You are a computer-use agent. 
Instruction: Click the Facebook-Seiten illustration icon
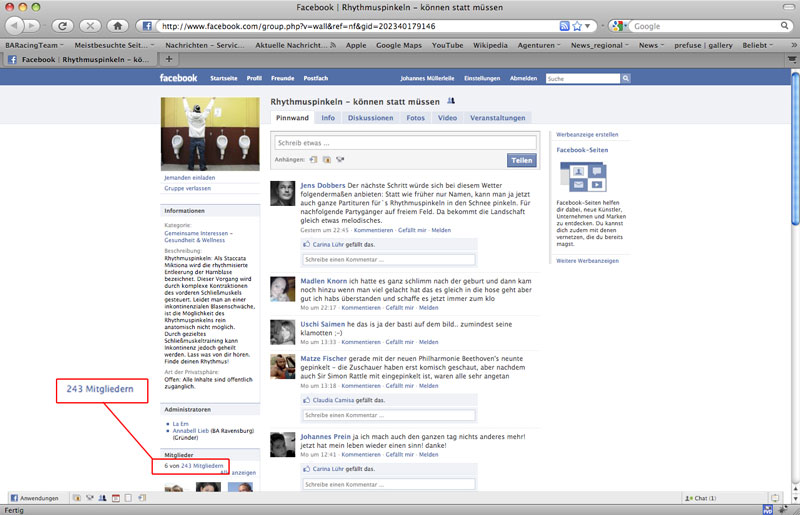point(583,177)
